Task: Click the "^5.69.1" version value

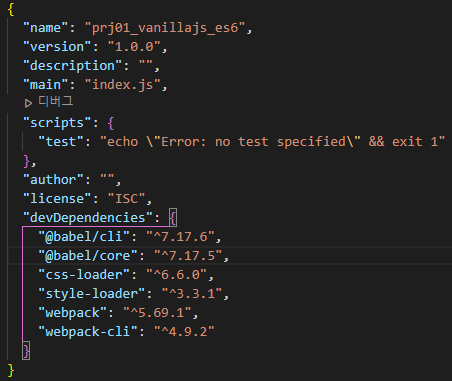Action: point(157,313)
